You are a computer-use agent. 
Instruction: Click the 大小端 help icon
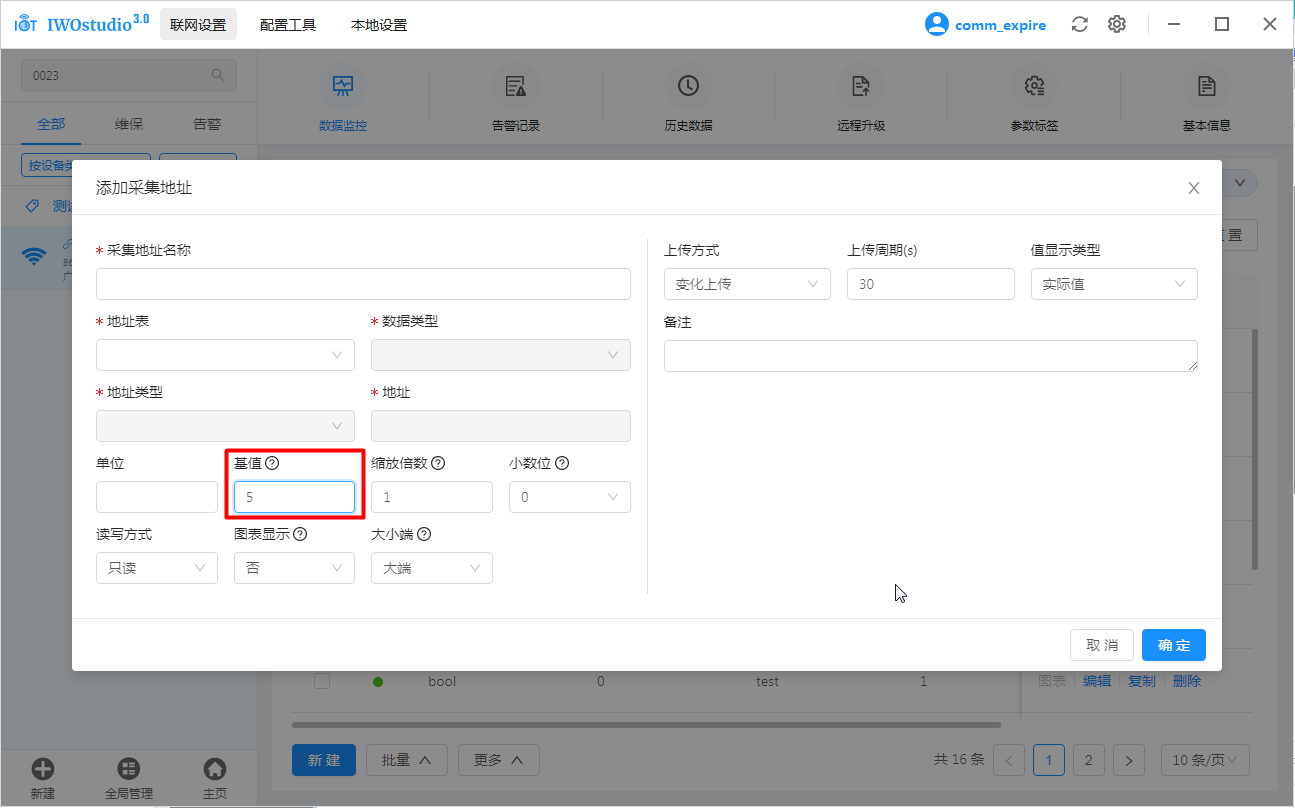424,534
